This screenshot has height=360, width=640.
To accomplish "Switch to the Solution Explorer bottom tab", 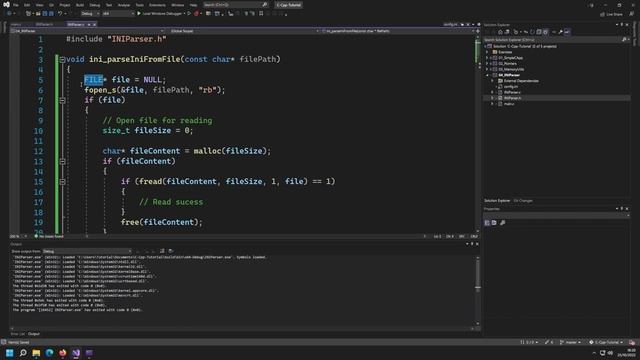I will 497,201.
